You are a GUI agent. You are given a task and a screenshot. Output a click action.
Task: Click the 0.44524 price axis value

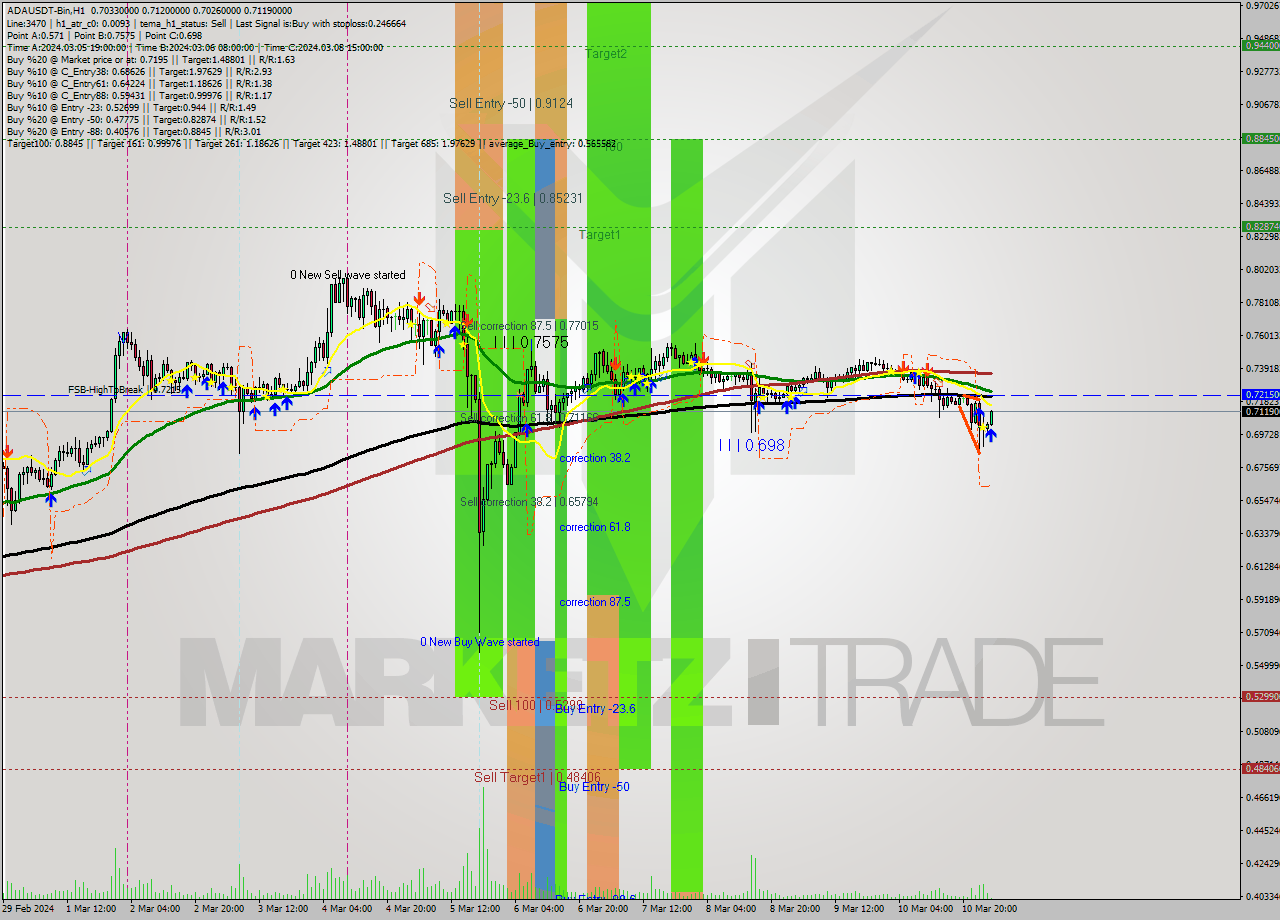1262,830
